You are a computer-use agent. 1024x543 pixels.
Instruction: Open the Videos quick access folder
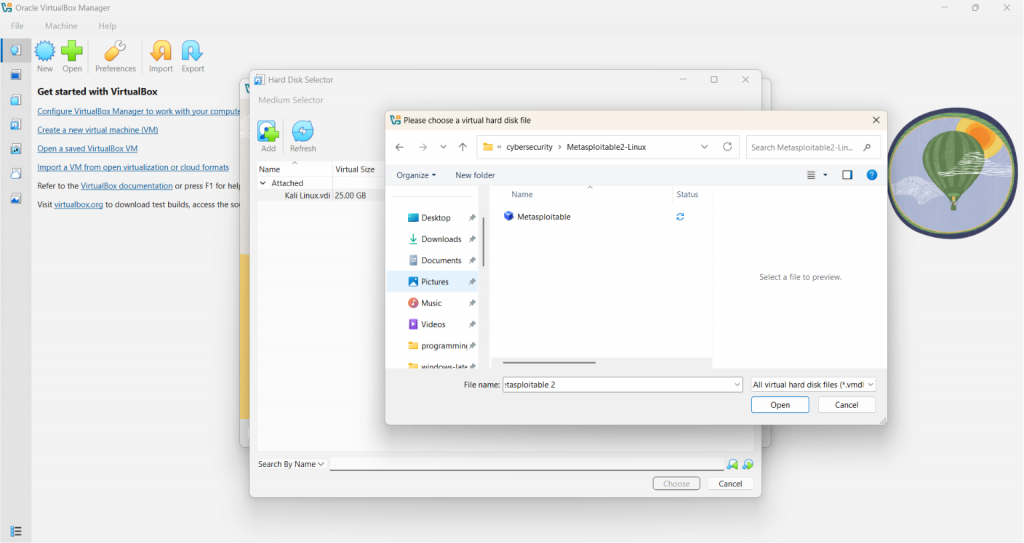pos(432,324)
